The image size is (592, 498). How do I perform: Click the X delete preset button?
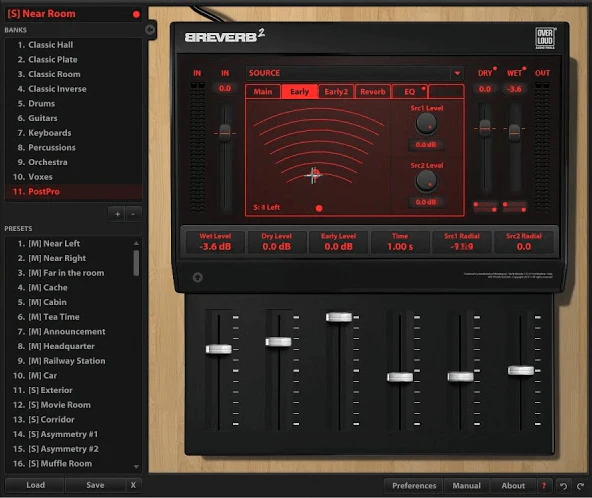[x=133, y=485]
